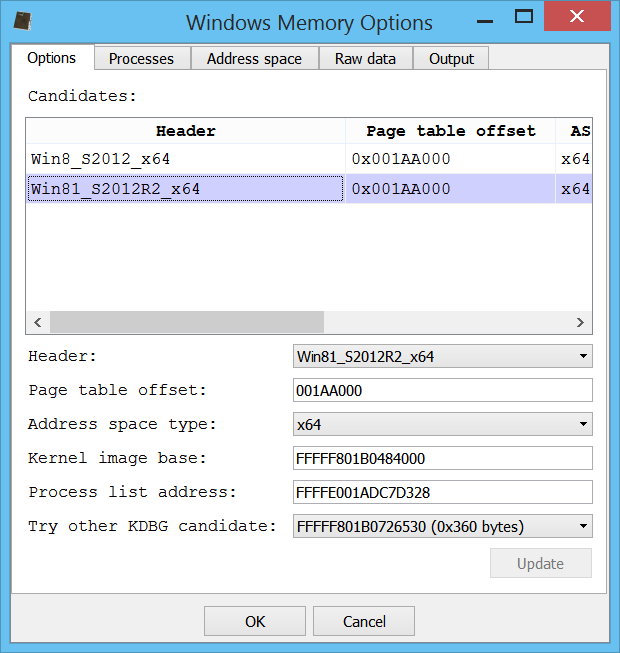This screenshot has height=653, width=620.
Task: Open the Try other KDBG candidate dropdown
Action: (x=443, y=526)
